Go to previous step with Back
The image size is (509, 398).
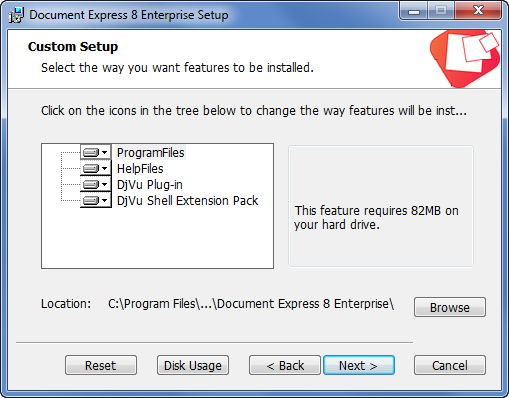tap(285, 365)
